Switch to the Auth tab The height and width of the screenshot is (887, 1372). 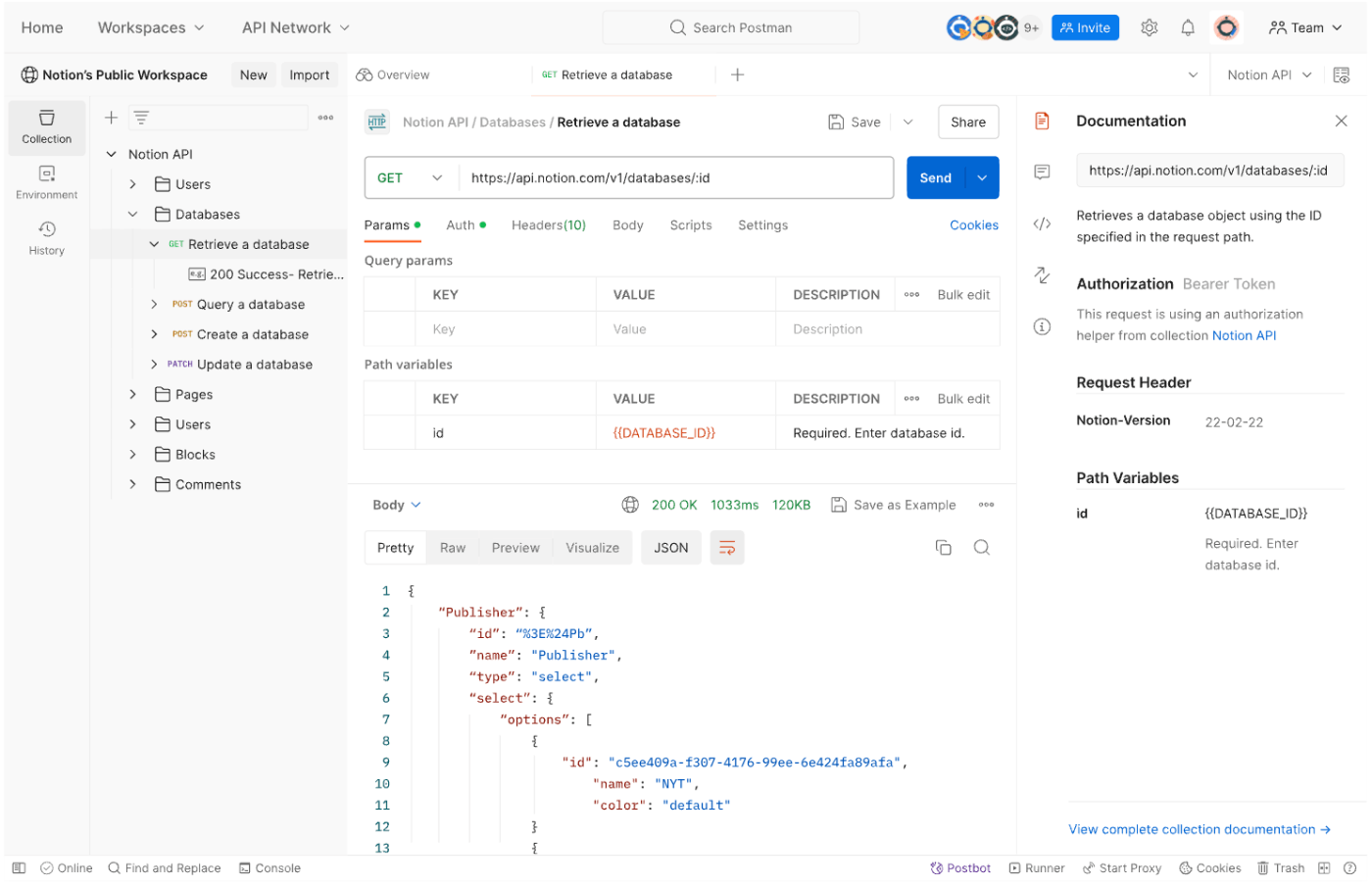pyautogui.click(x=465, y=225)
